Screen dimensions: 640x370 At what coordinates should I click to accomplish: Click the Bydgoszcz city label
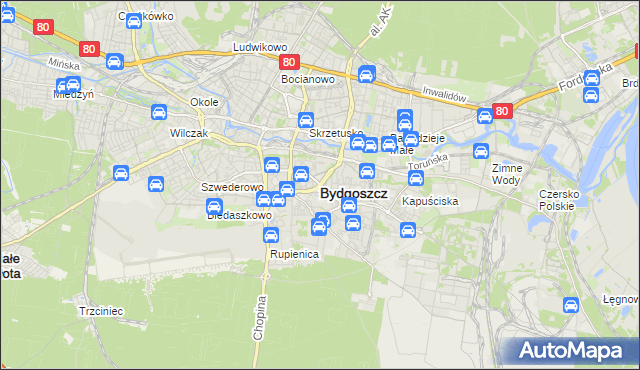(353, 194)
